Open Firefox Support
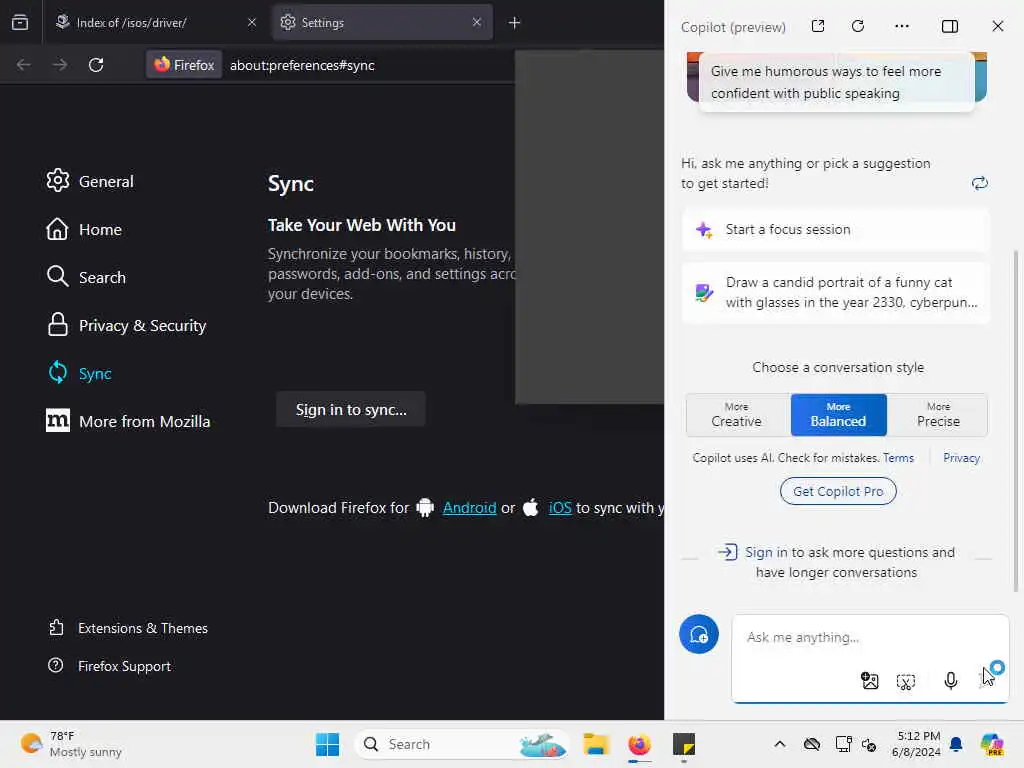This screenshot has width=1024, height=768. coord(110,665)
